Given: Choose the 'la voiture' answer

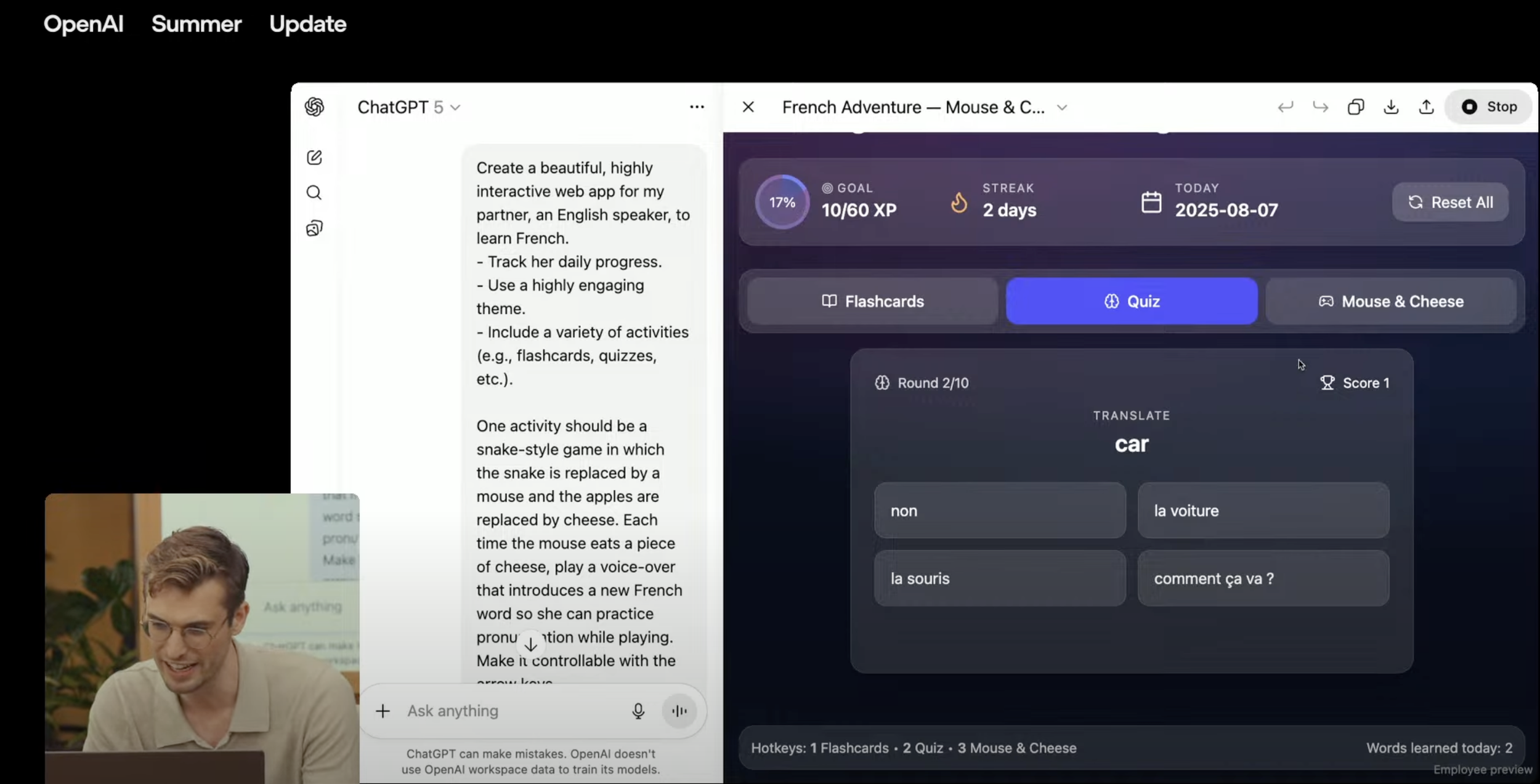Looking at the screenshot, I should coord(1263,511).
